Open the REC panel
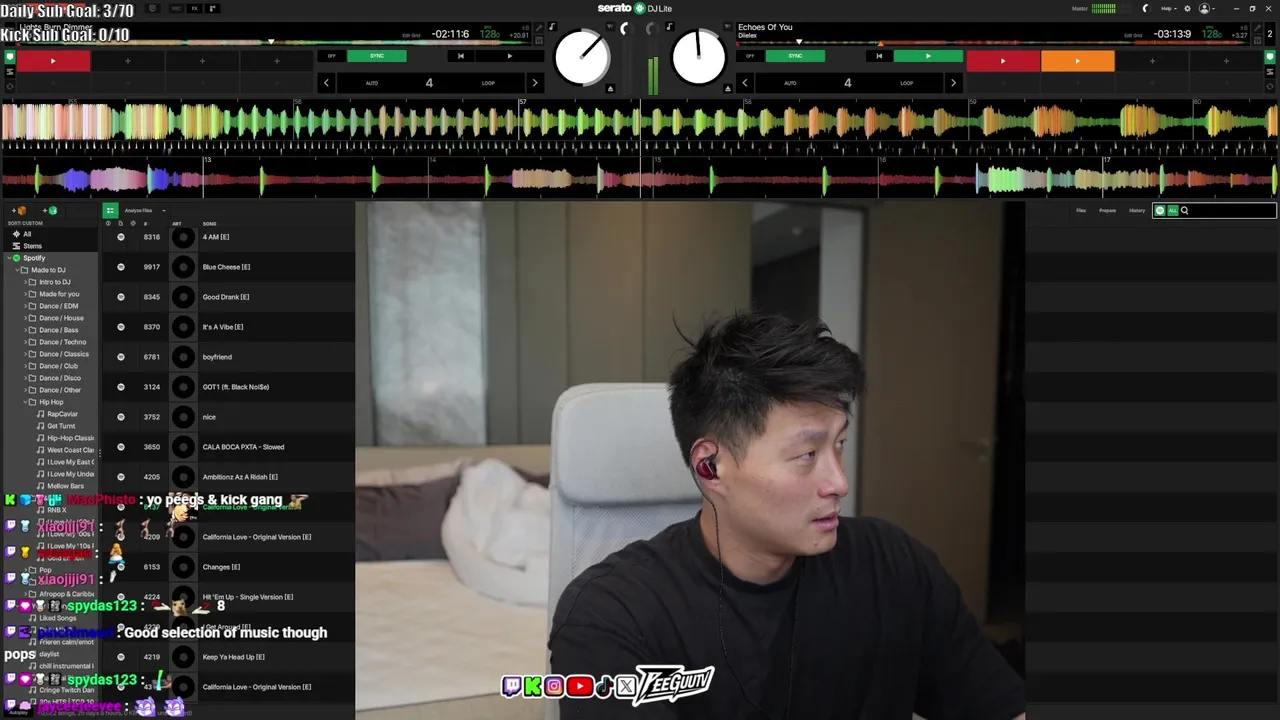This screenshot has width=1280, height=720. coord(176,9)
